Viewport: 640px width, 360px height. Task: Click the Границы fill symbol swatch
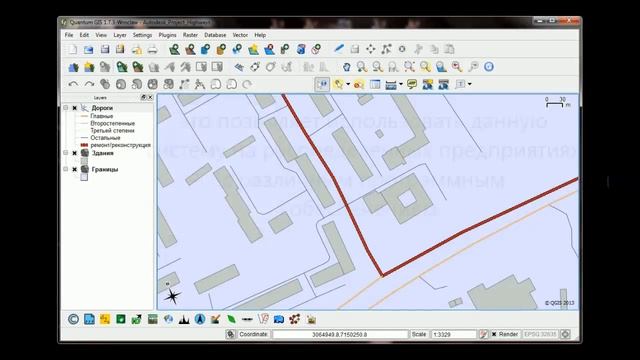(84, 177)
